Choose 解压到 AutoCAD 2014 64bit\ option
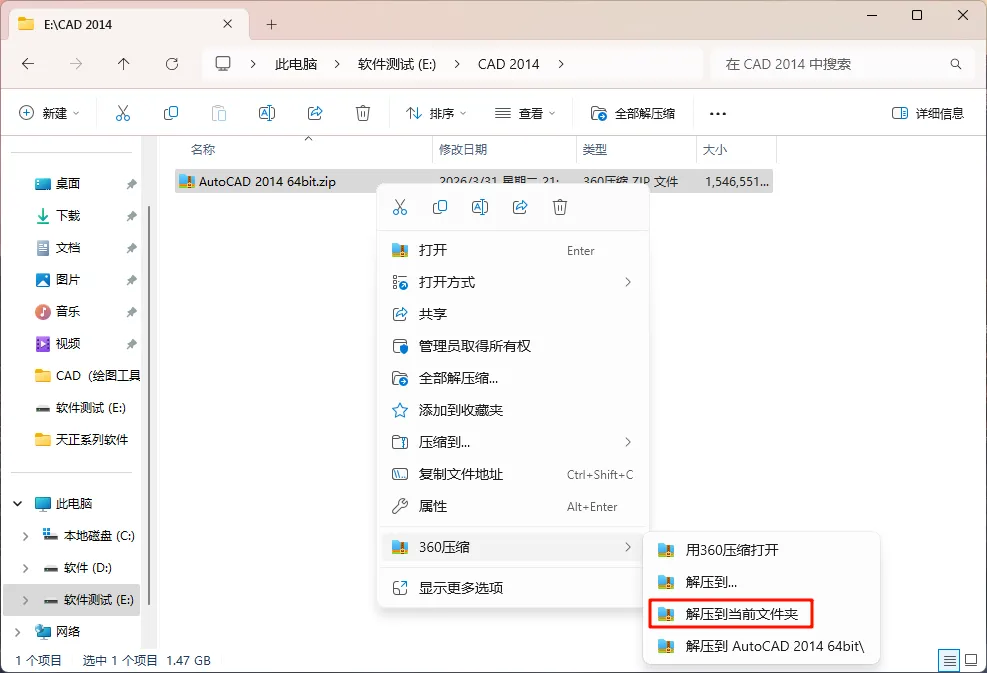Viewport: 987px width, 673px height. [x=761, y=646]
